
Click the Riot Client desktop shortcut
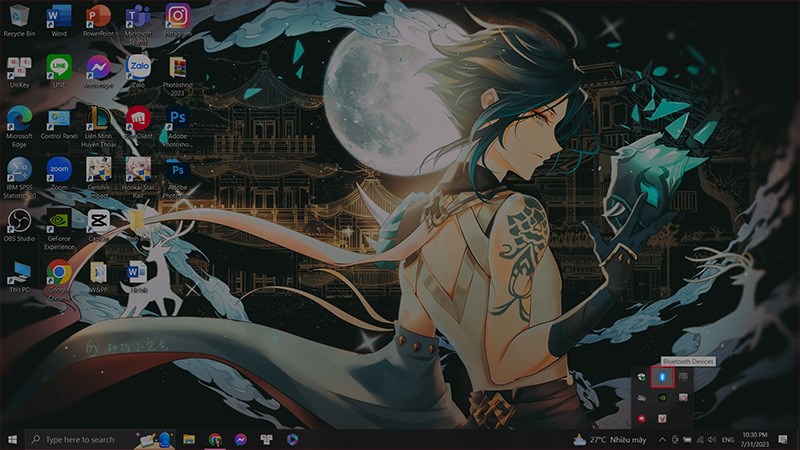pos(138,123)
